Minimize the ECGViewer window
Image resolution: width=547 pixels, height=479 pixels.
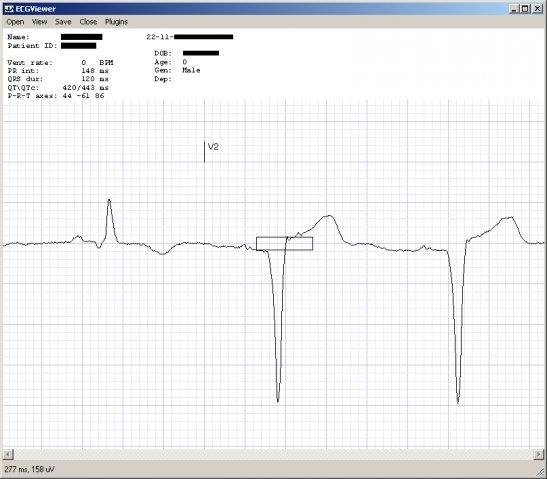[514, 9]
